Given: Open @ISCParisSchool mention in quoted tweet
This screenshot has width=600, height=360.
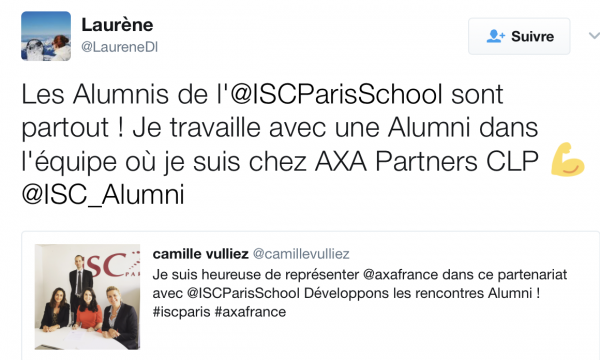Looking at the screenshot, I should tap(243, 293).
